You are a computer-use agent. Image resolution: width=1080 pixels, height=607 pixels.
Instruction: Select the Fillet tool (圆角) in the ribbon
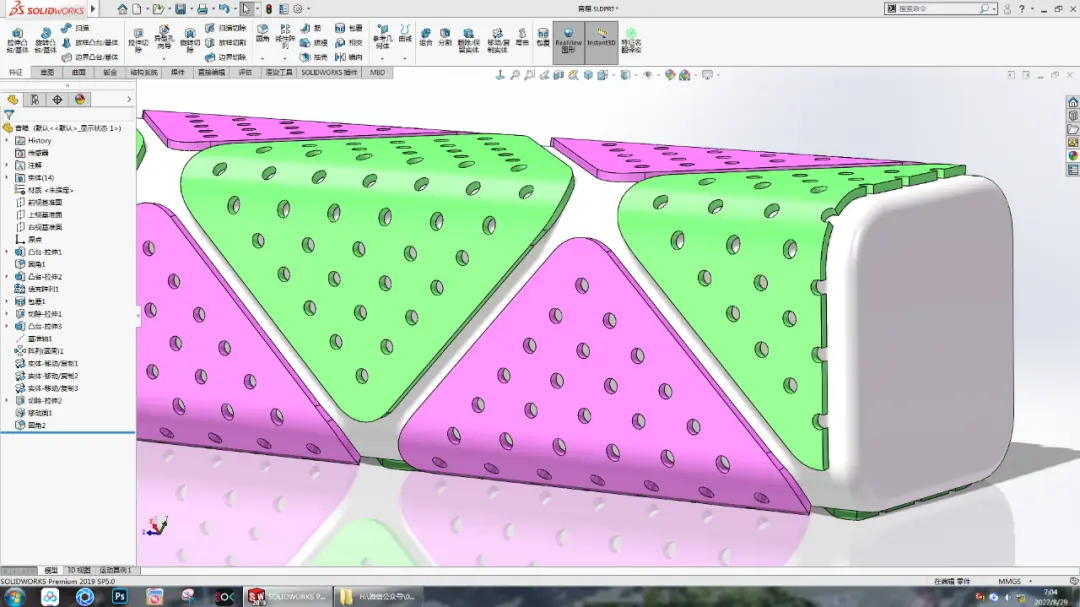(262, 33)
